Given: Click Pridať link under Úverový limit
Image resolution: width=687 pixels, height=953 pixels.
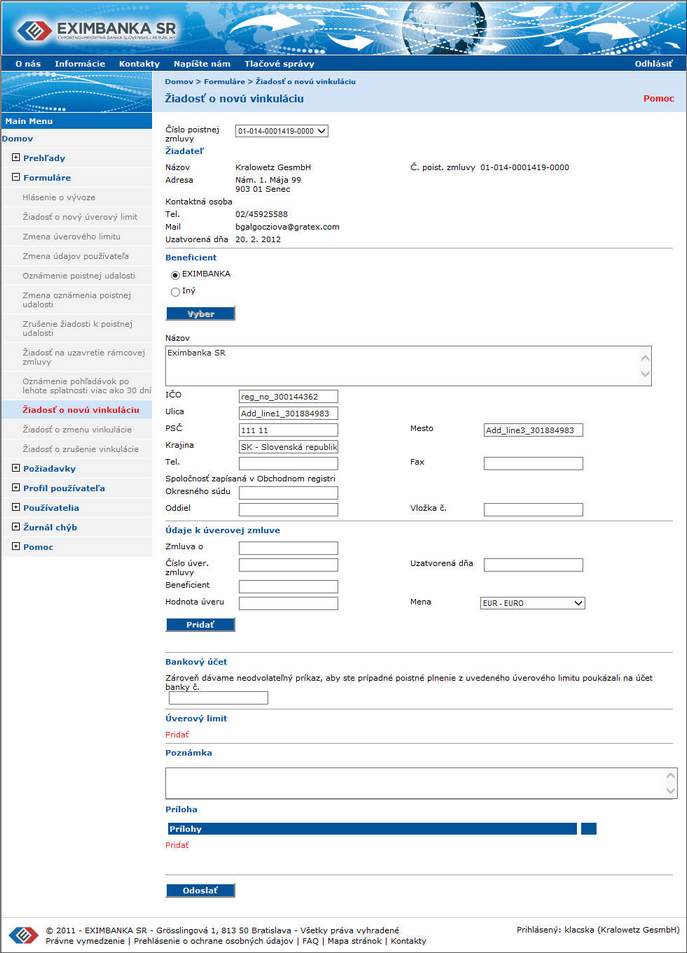Looking at the screenshot, I should click(177, 735).
